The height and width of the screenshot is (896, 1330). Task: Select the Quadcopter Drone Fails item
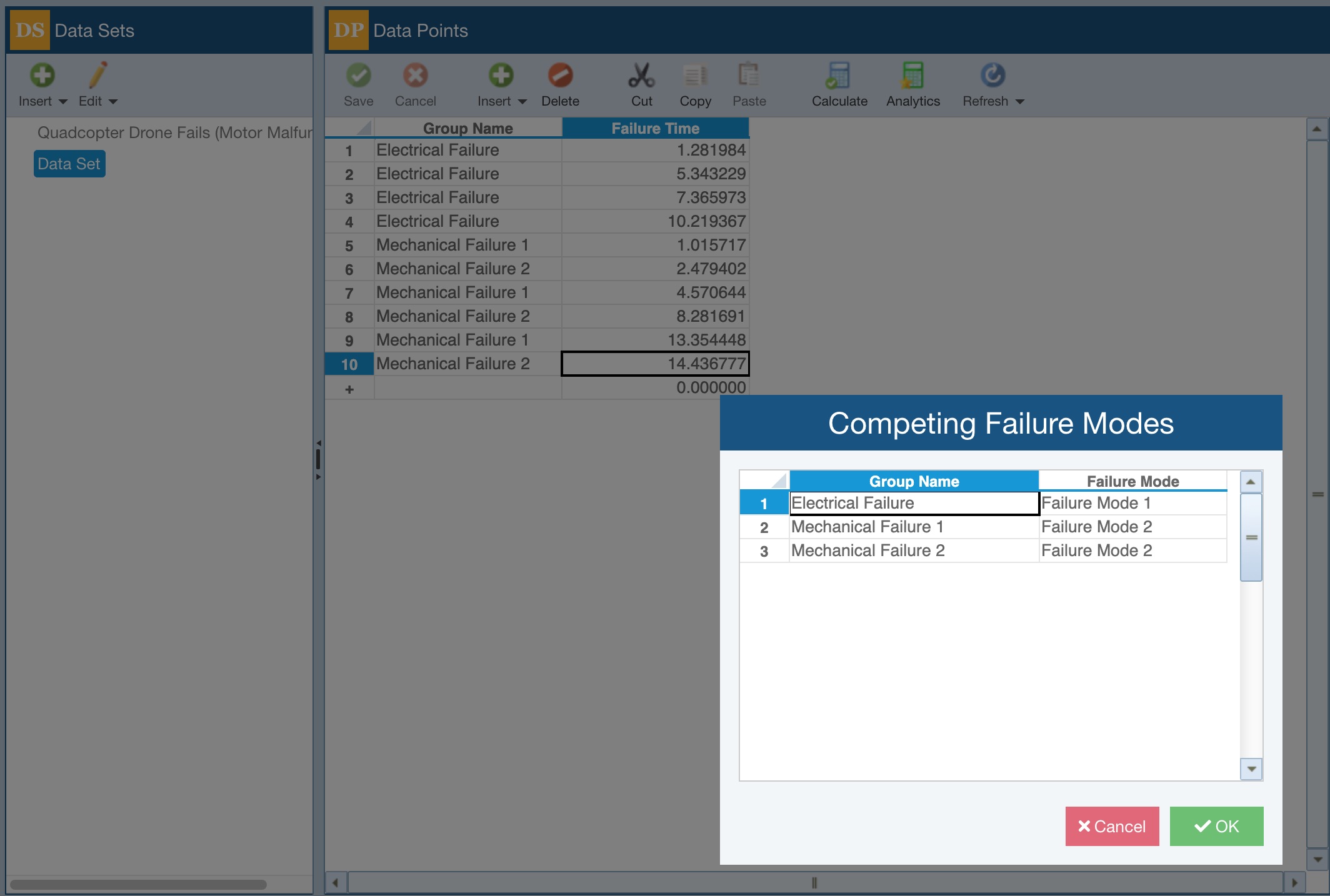point(175,132)
